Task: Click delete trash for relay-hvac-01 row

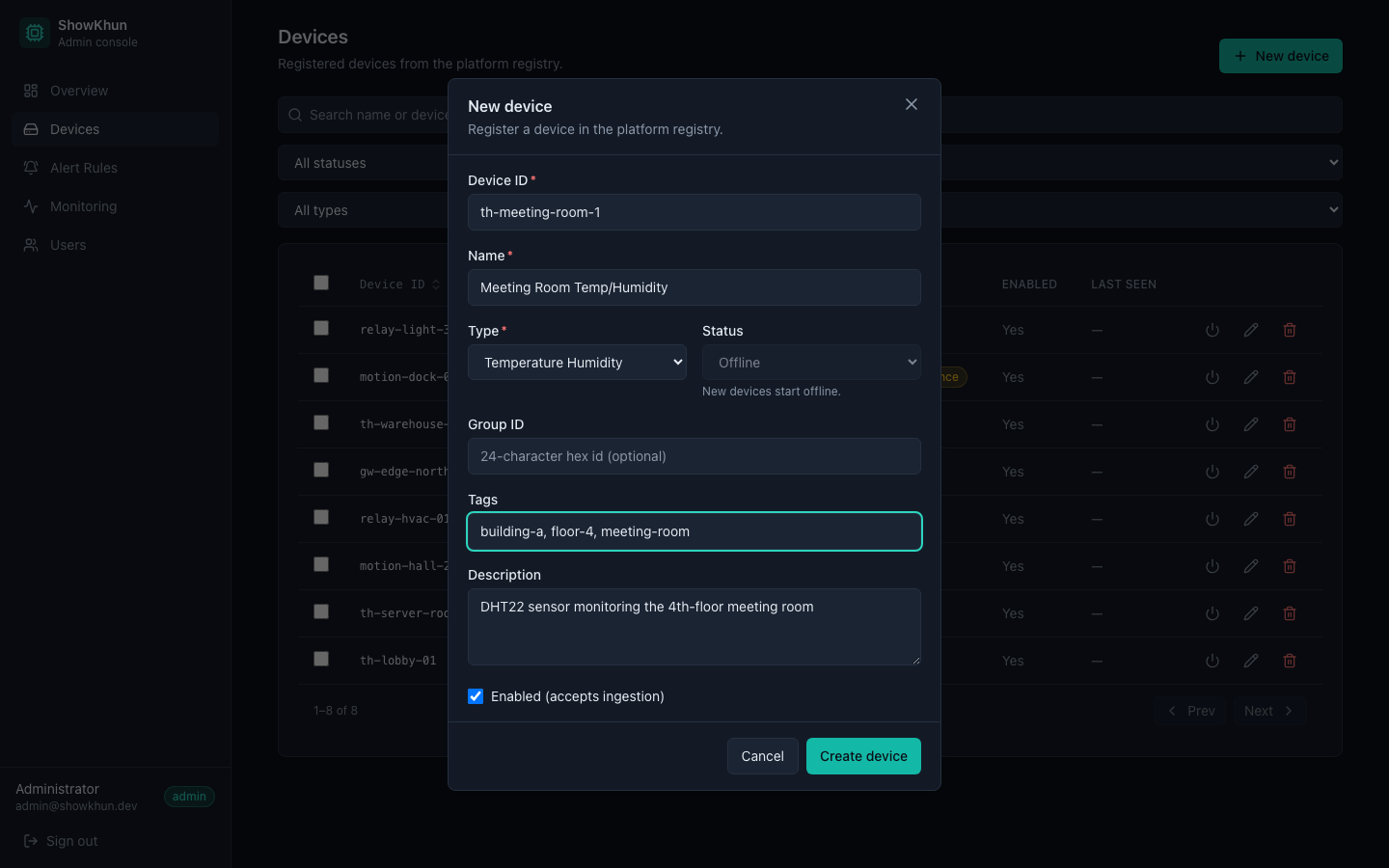Action: click(x=1290, y=519)
